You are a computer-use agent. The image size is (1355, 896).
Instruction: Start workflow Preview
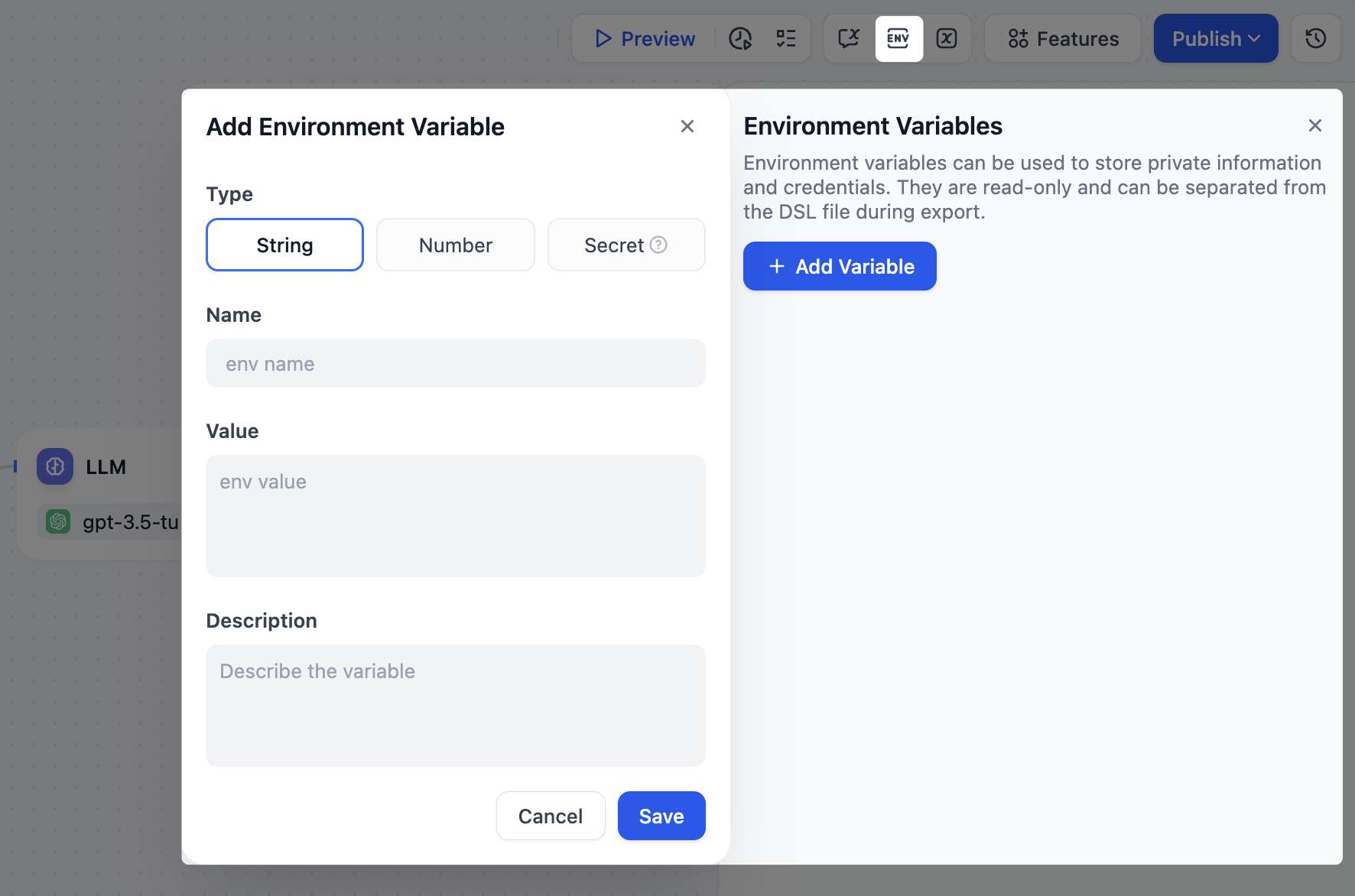(645, 38)
